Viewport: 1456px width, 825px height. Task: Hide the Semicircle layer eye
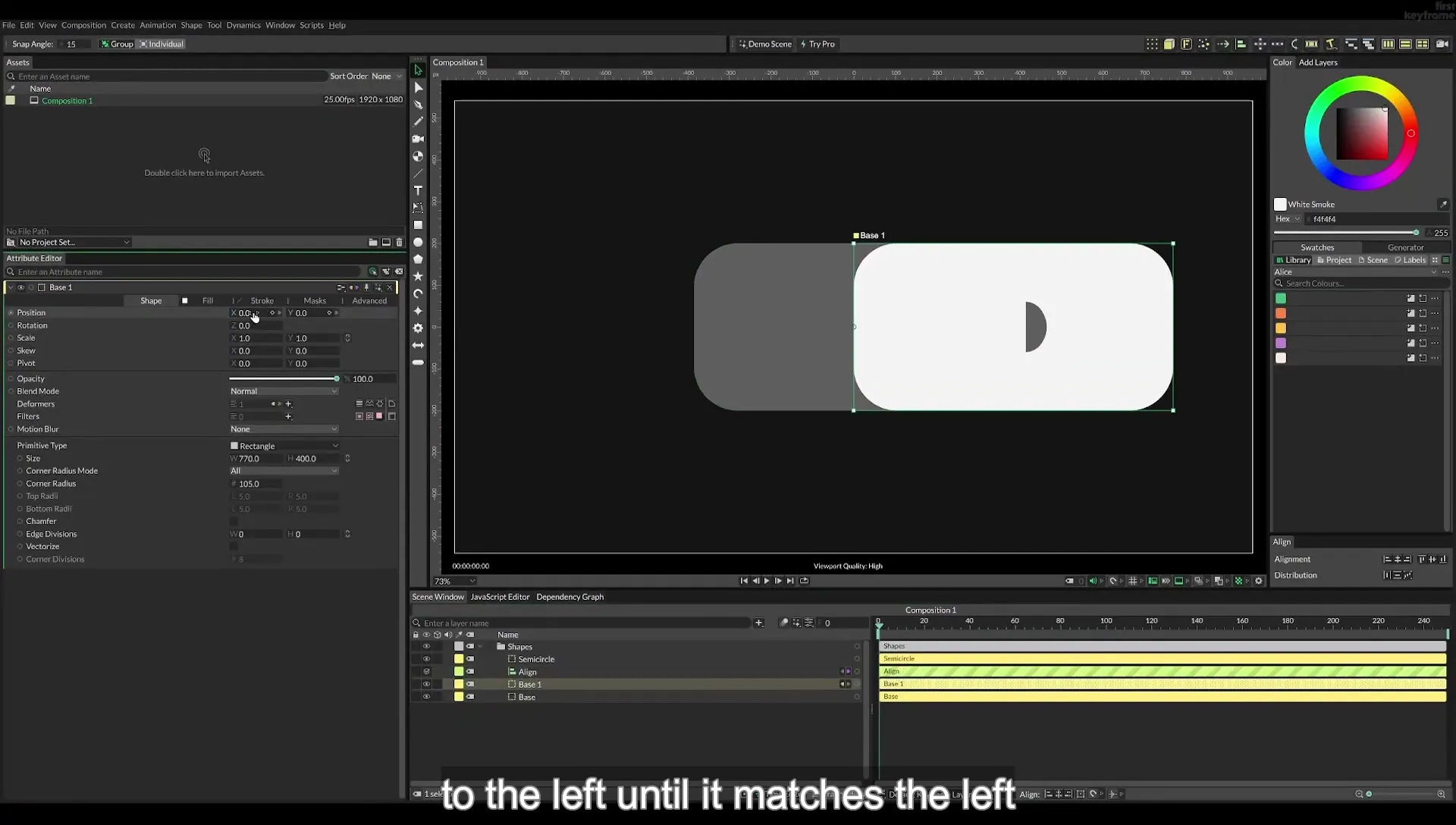click(x=426, y=659)
